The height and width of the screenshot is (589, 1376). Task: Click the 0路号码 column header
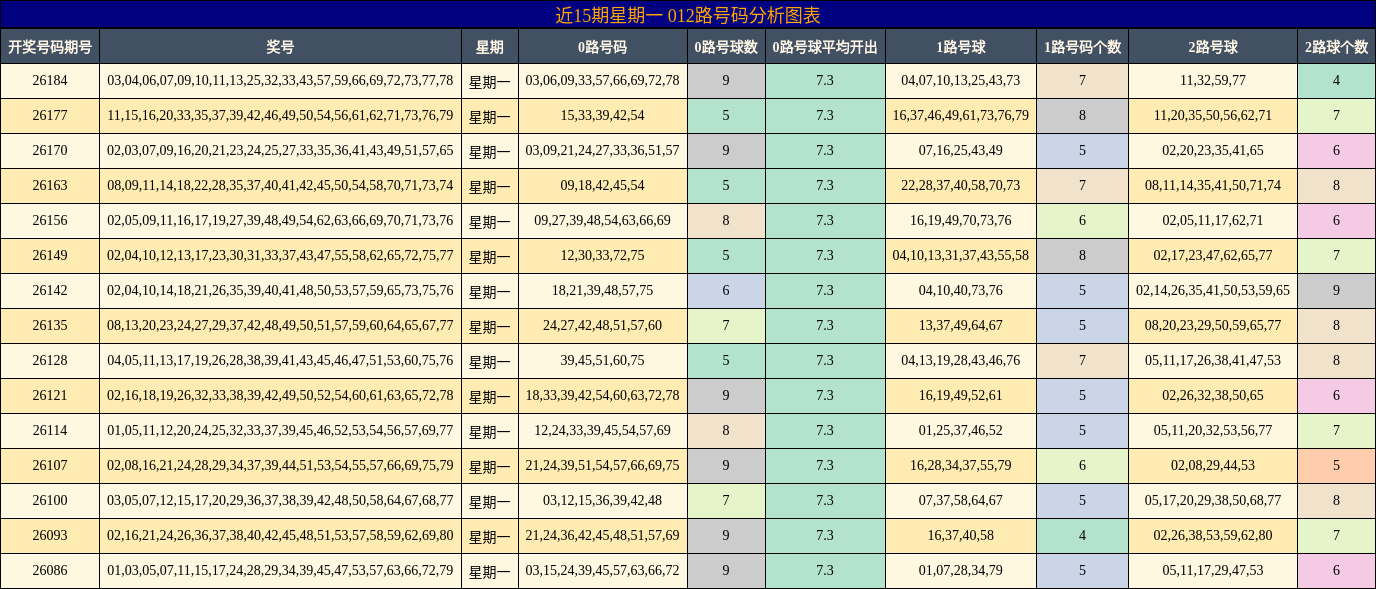pos(602,47)
